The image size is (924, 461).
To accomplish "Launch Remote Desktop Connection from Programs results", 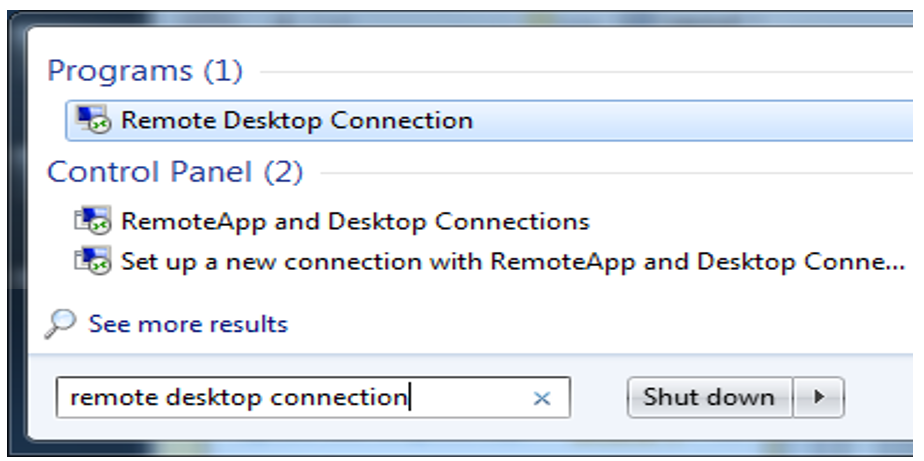I will tap(296, 121).
